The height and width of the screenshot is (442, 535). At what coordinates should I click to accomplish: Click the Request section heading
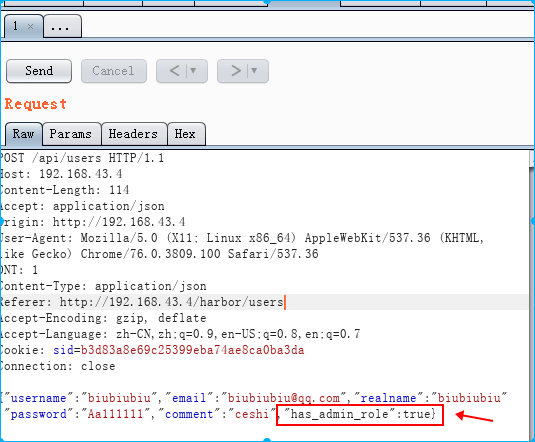[35, 104]
